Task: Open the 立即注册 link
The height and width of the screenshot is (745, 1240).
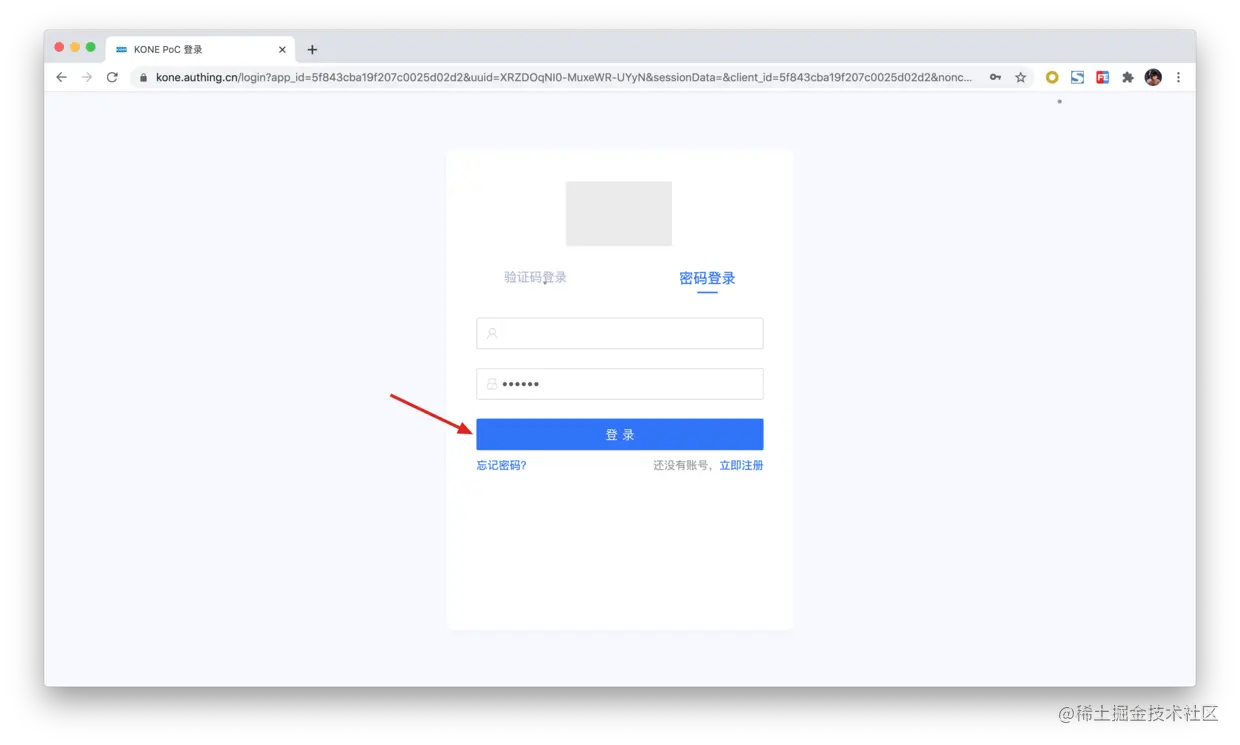Action: (x=741, y=465)
